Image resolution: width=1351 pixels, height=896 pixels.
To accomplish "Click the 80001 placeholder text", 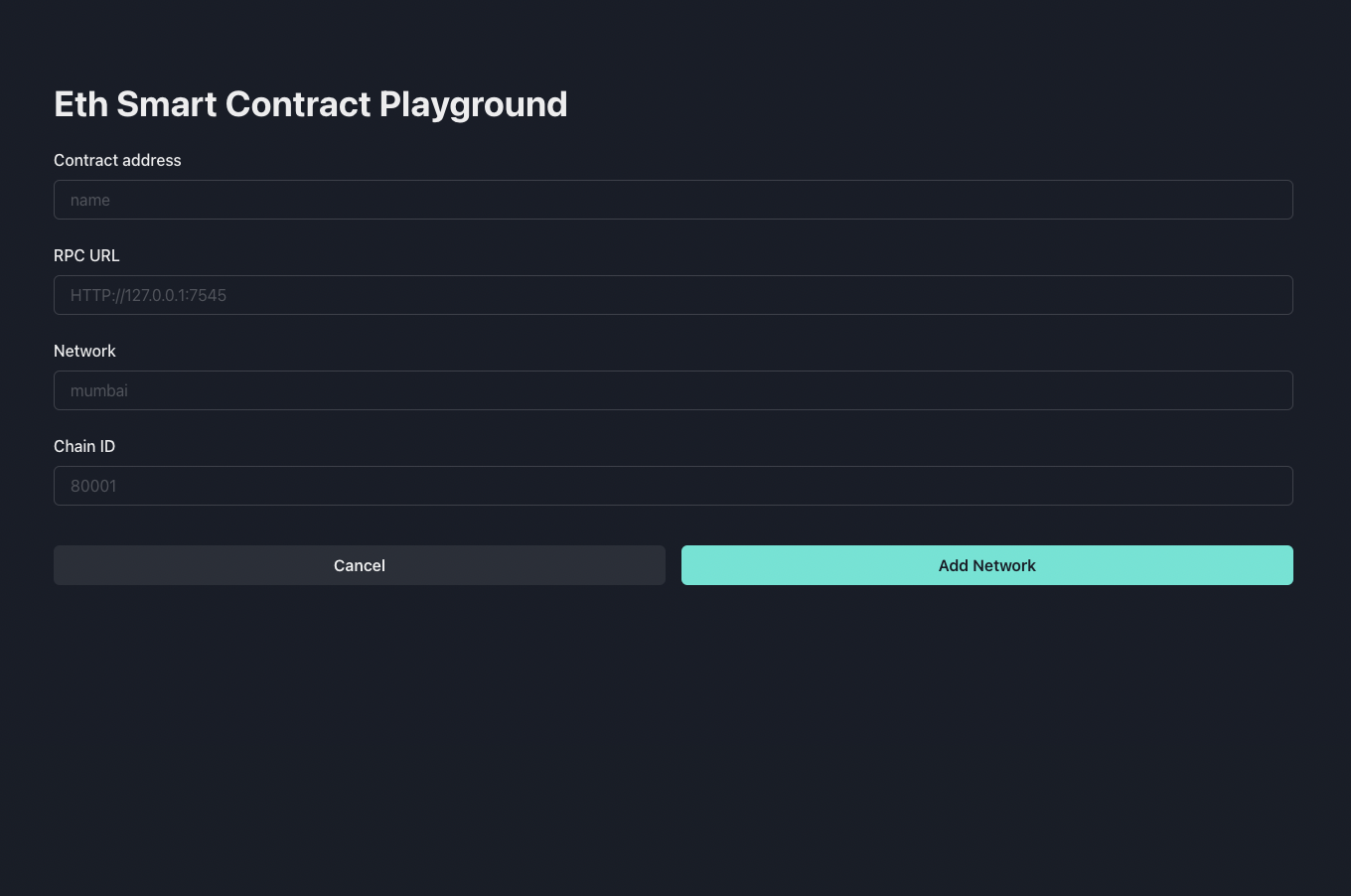I will (x=93, y=486).
